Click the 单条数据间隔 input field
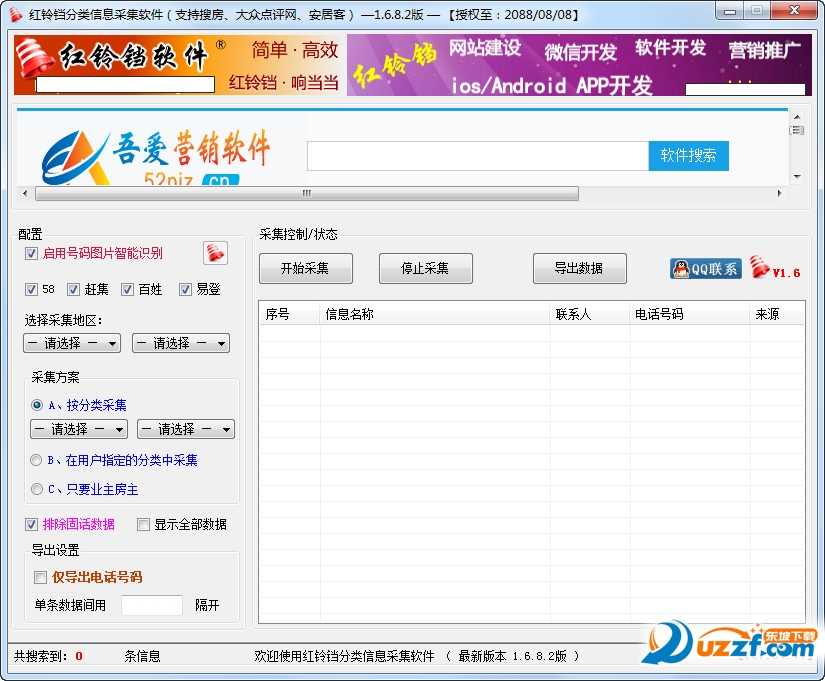This screenshot has width=825, height=681. (x=150, y=604)
